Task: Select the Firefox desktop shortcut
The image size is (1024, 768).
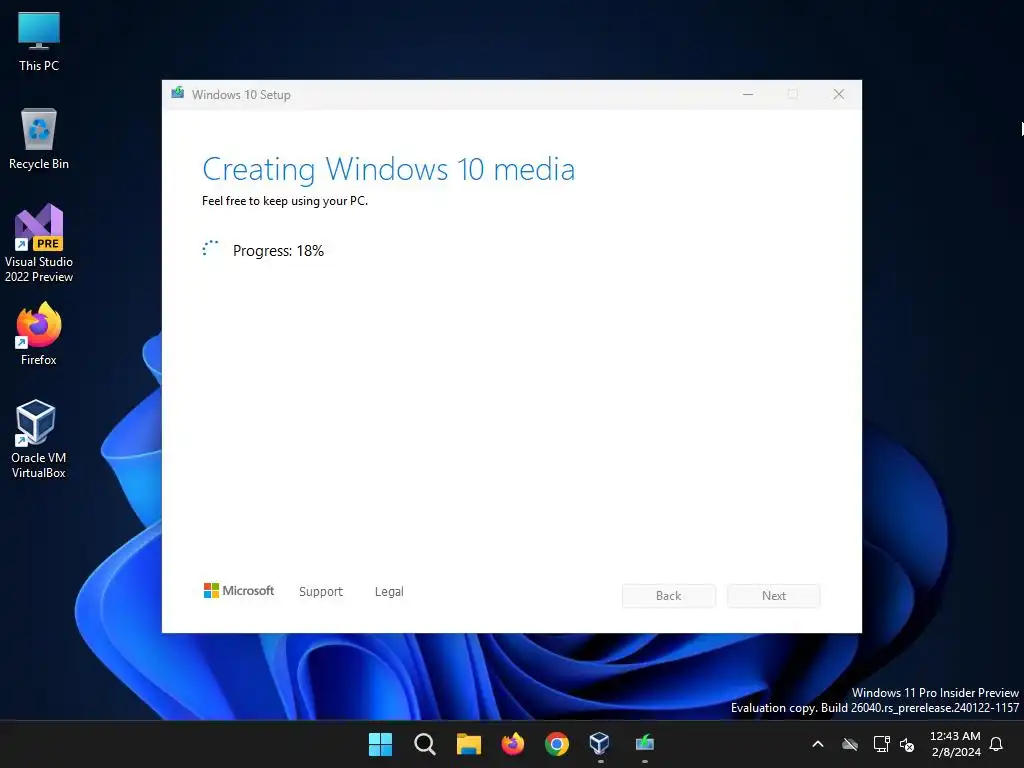Action: 39,334
